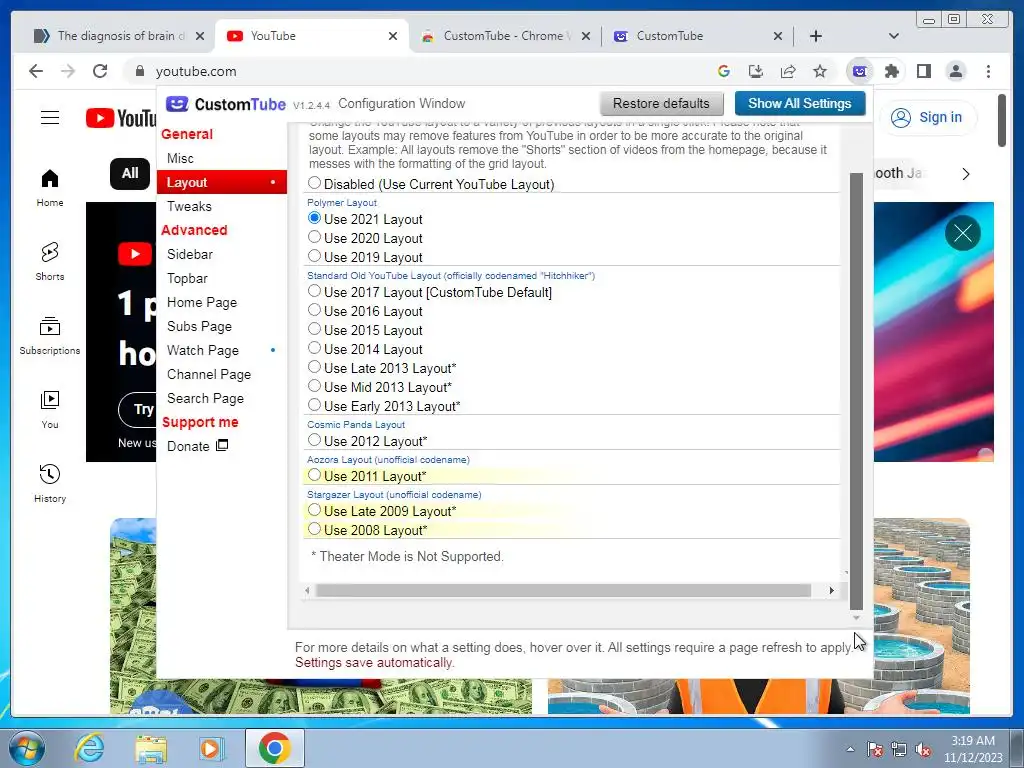Viewport: 1024px width, 768px height.
Task: Select Use 2008 Layout radio
Action: [314, 529]
